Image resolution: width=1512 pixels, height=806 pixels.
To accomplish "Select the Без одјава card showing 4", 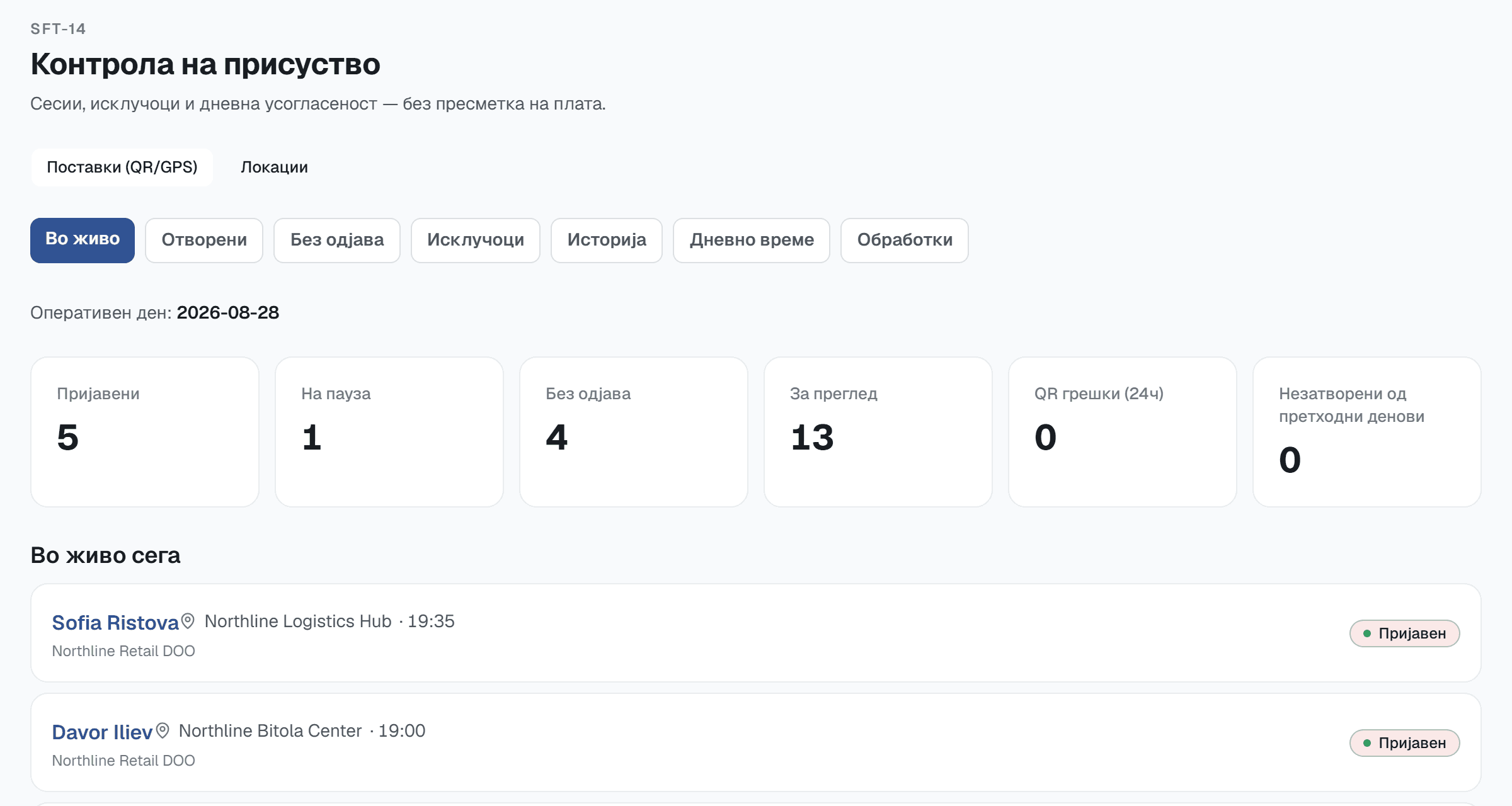I will coord(634,432).
